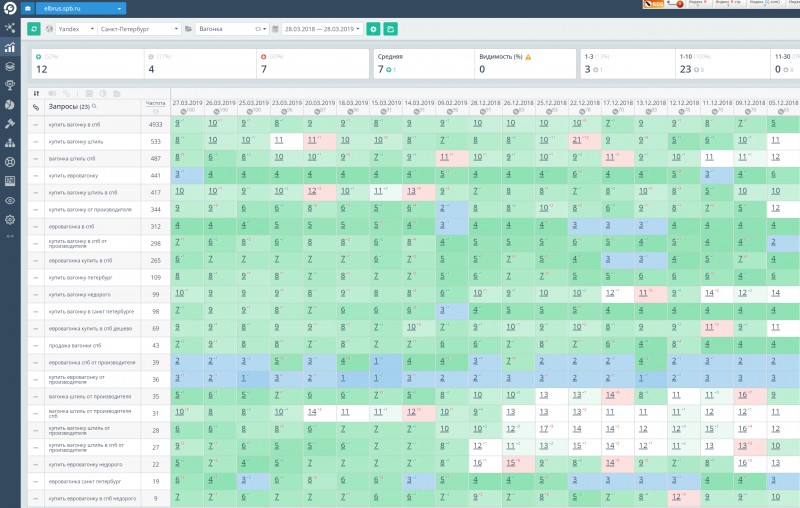Click the snapshot icon under 20.03.2019
This screenshot has height=508, width=800.
(316, 111)
